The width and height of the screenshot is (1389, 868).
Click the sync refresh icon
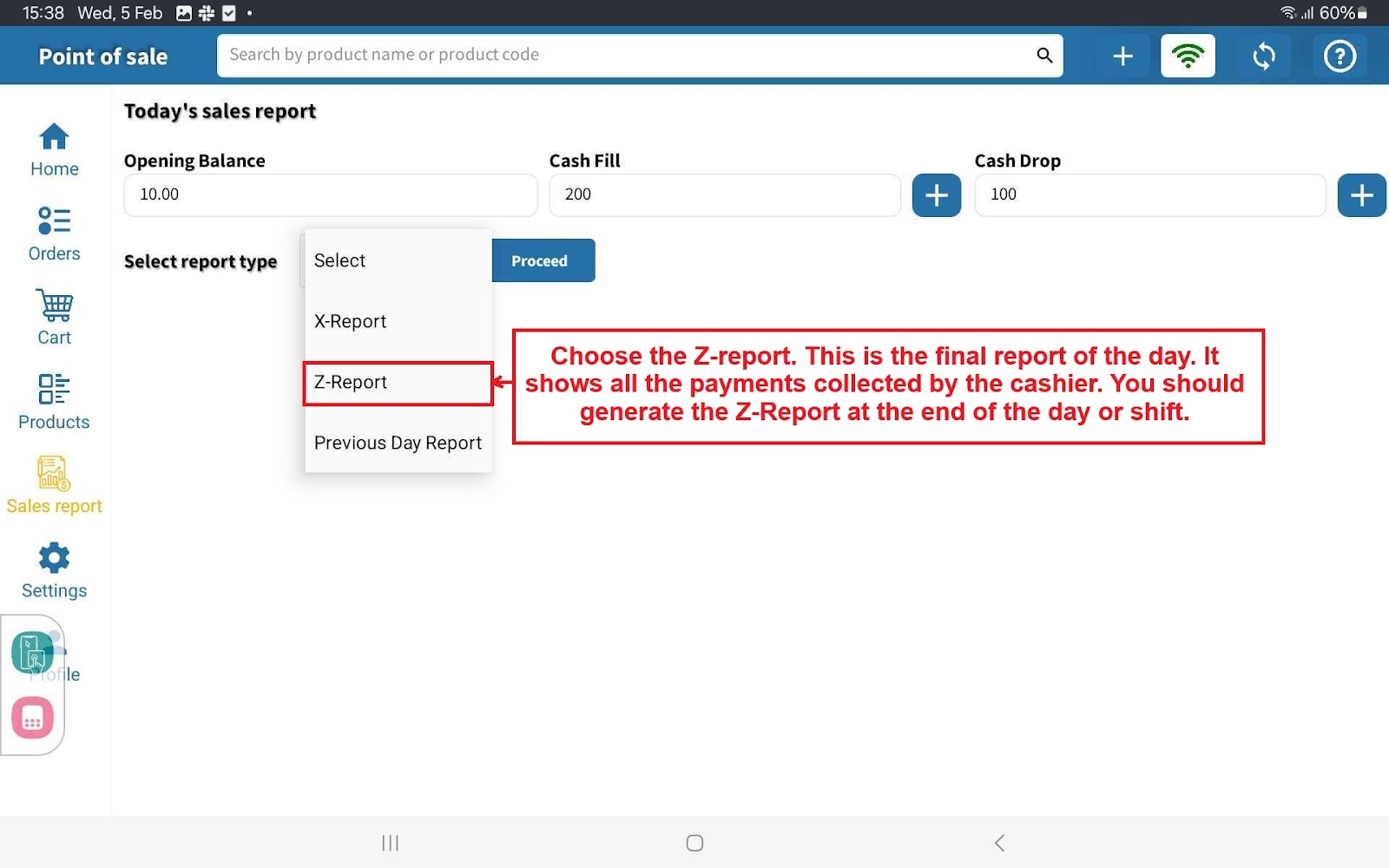click(x=1264, y=56)
